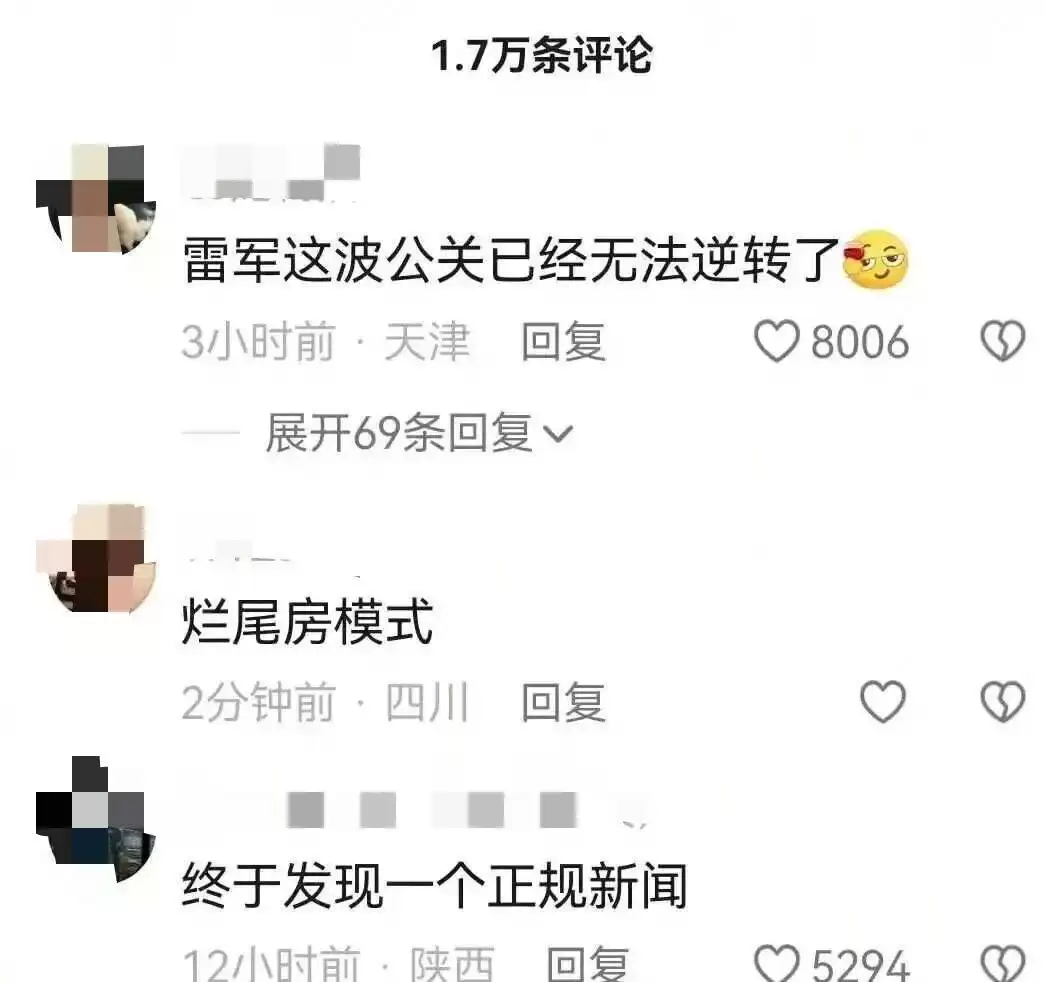Image resolution: width=1045 pixels, height=982 pixels.
Task: Tap the 1.7万条评论 header title
Action: [541, 55]
